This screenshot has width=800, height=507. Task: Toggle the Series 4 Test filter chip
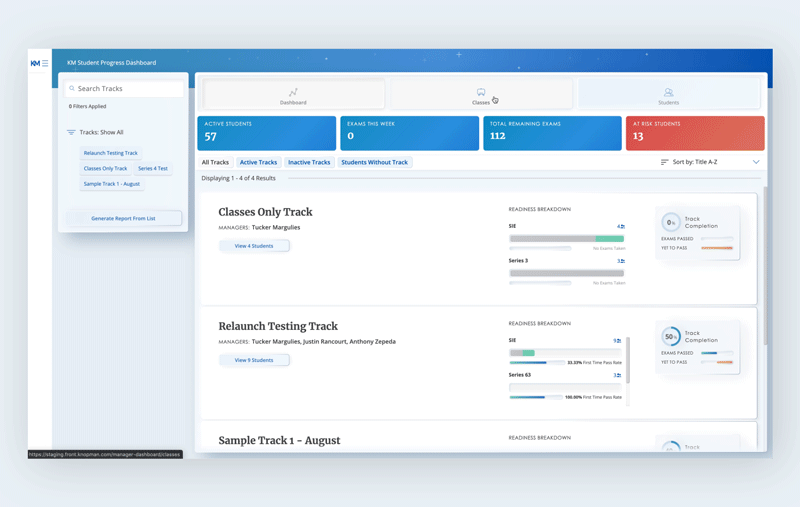point(153,168)
